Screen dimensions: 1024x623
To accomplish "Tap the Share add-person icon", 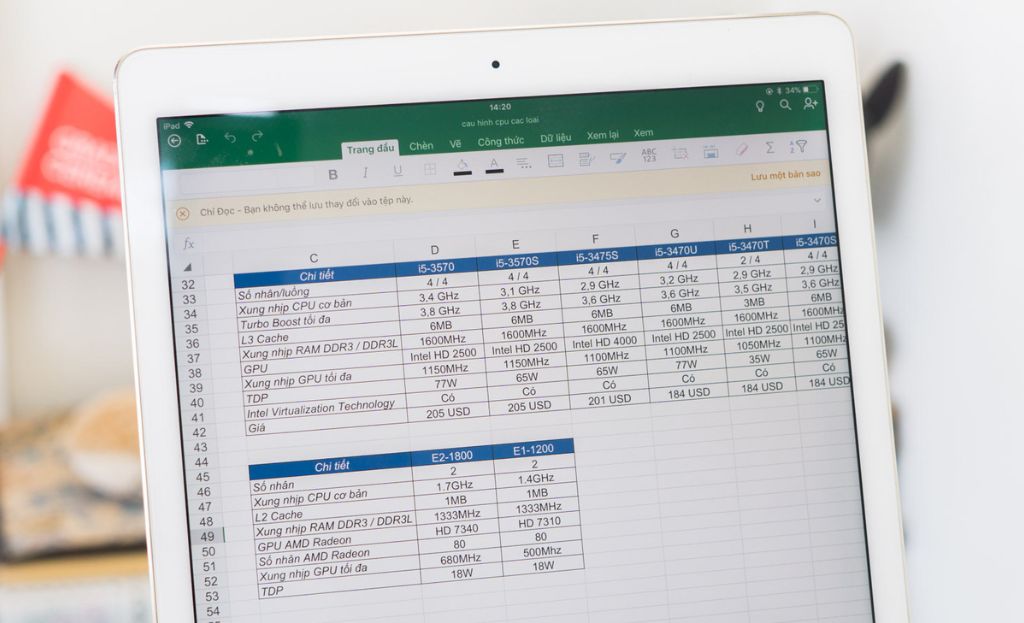I will point(810,103).
